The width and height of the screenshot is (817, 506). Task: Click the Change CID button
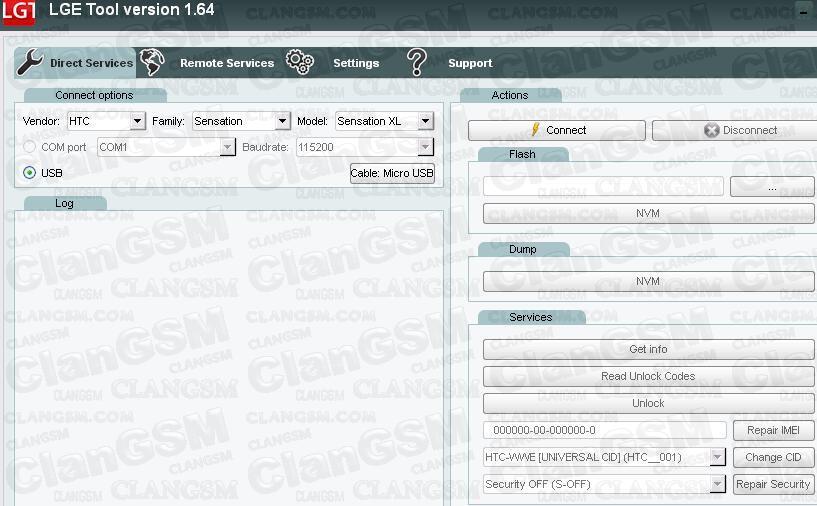click(773, 458)
